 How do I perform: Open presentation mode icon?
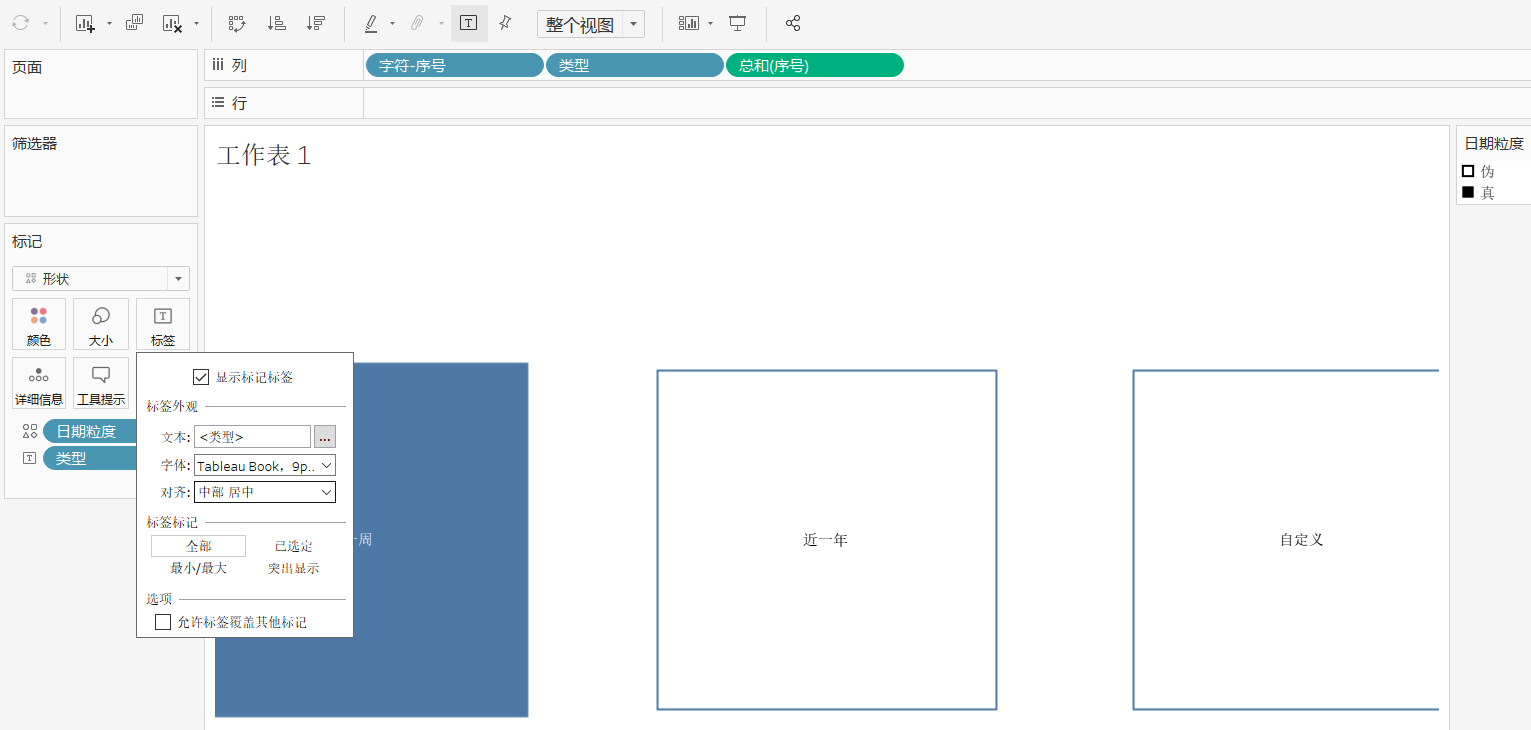(737, 23)
